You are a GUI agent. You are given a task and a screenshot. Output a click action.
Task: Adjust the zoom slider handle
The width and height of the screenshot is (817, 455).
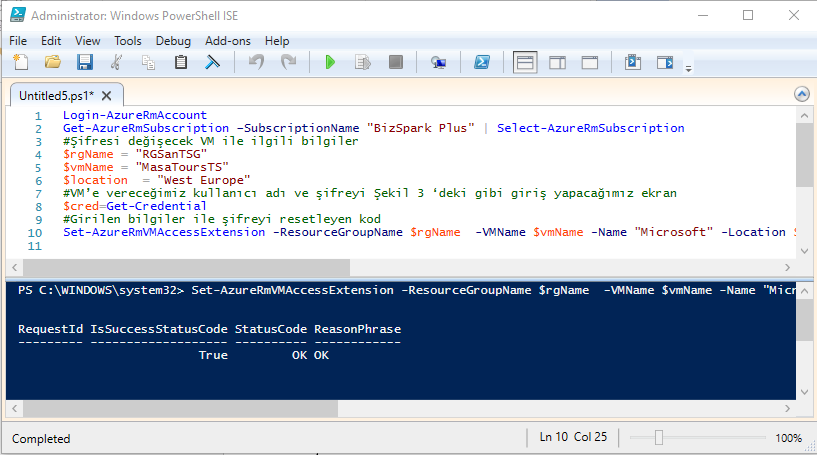tap(659, 438)
